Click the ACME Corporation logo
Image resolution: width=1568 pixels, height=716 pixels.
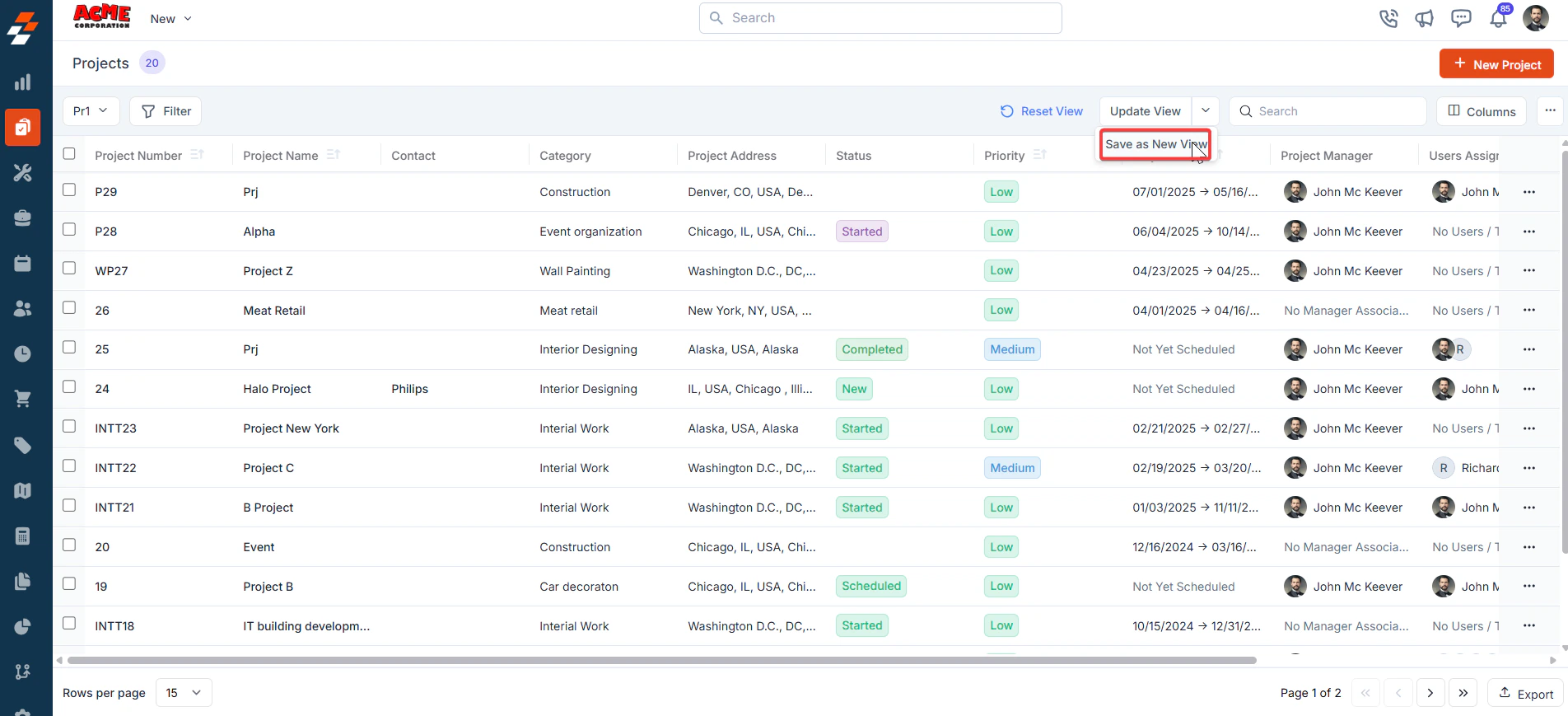pyautogui.click(x=102, y=16)
